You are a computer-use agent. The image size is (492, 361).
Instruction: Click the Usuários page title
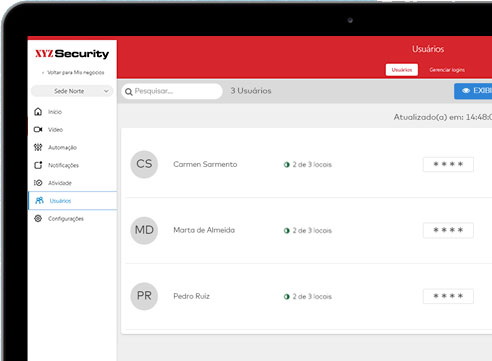[x=428, y=49]
